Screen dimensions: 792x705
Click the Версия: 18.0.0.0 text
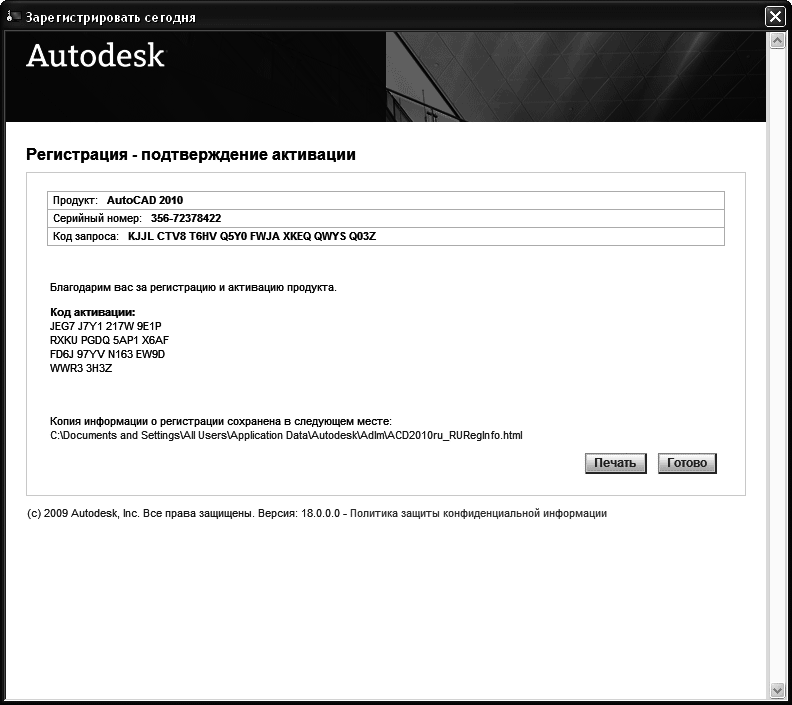[x=299, y=514]
